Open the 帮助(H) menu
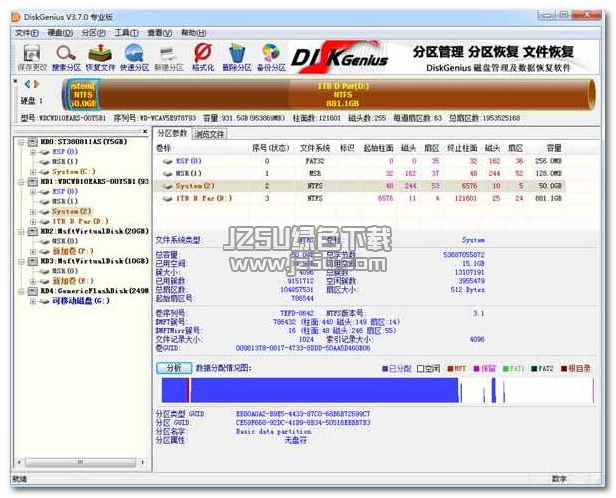The height and width of the screenshot is (498, 616). [x=193, y=33]
